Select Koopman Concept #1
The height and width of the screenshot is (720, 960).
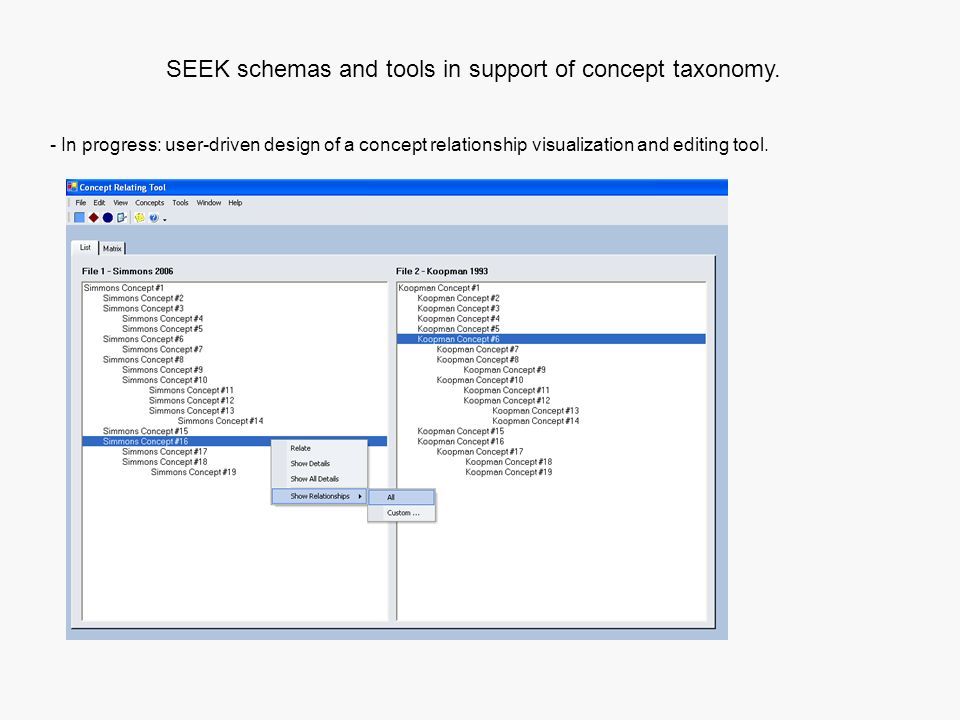(439, 288)
